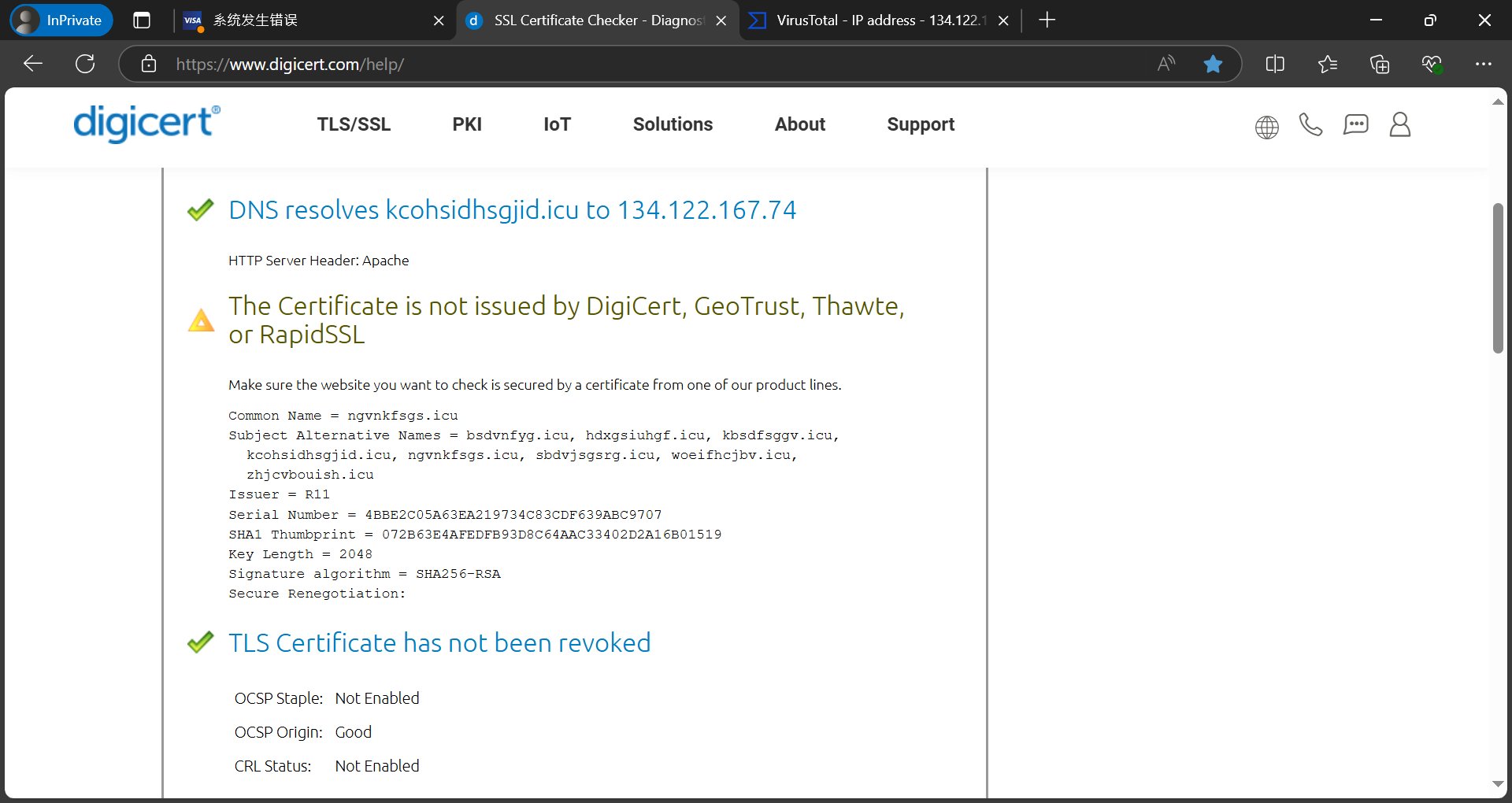The height and width of the screenshot is (803, 1512).
Task: Open the IoT menu
Action: pyautogui.click(x=557, y=124)
